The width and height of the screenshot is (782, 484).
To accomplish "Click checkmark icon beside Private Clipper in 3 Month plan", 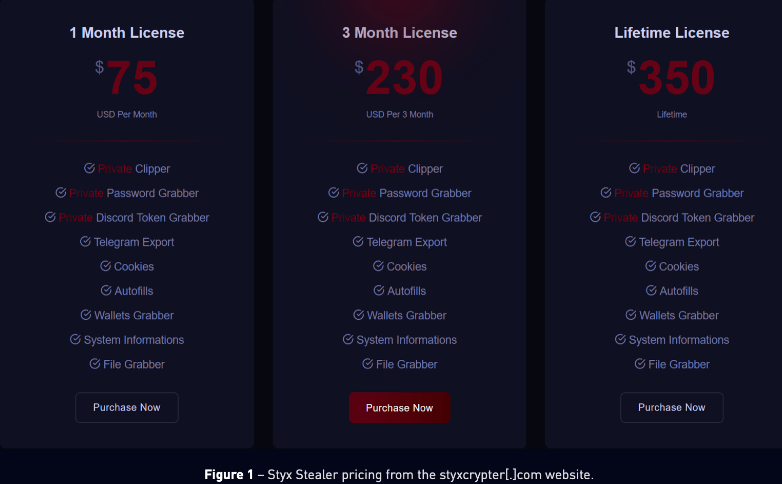I will click(x=362, y=168).
